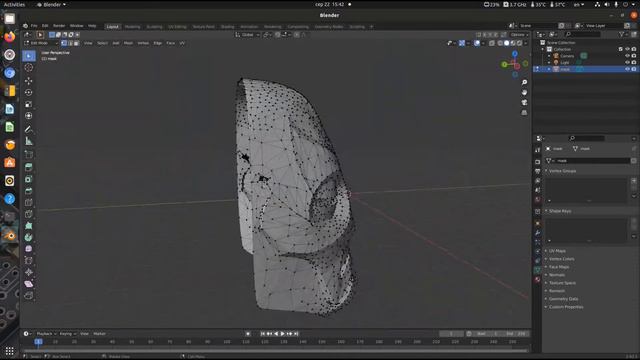Toggle X-ray display in viewport header
Viewport: 640px width, 360px height.
[x=492, y=43]
